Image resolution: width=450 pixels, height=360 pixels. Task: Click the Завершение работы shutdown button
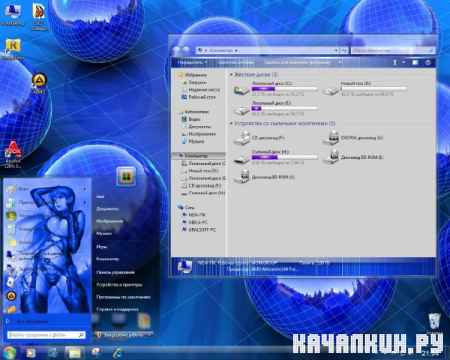tap(124, 334)
